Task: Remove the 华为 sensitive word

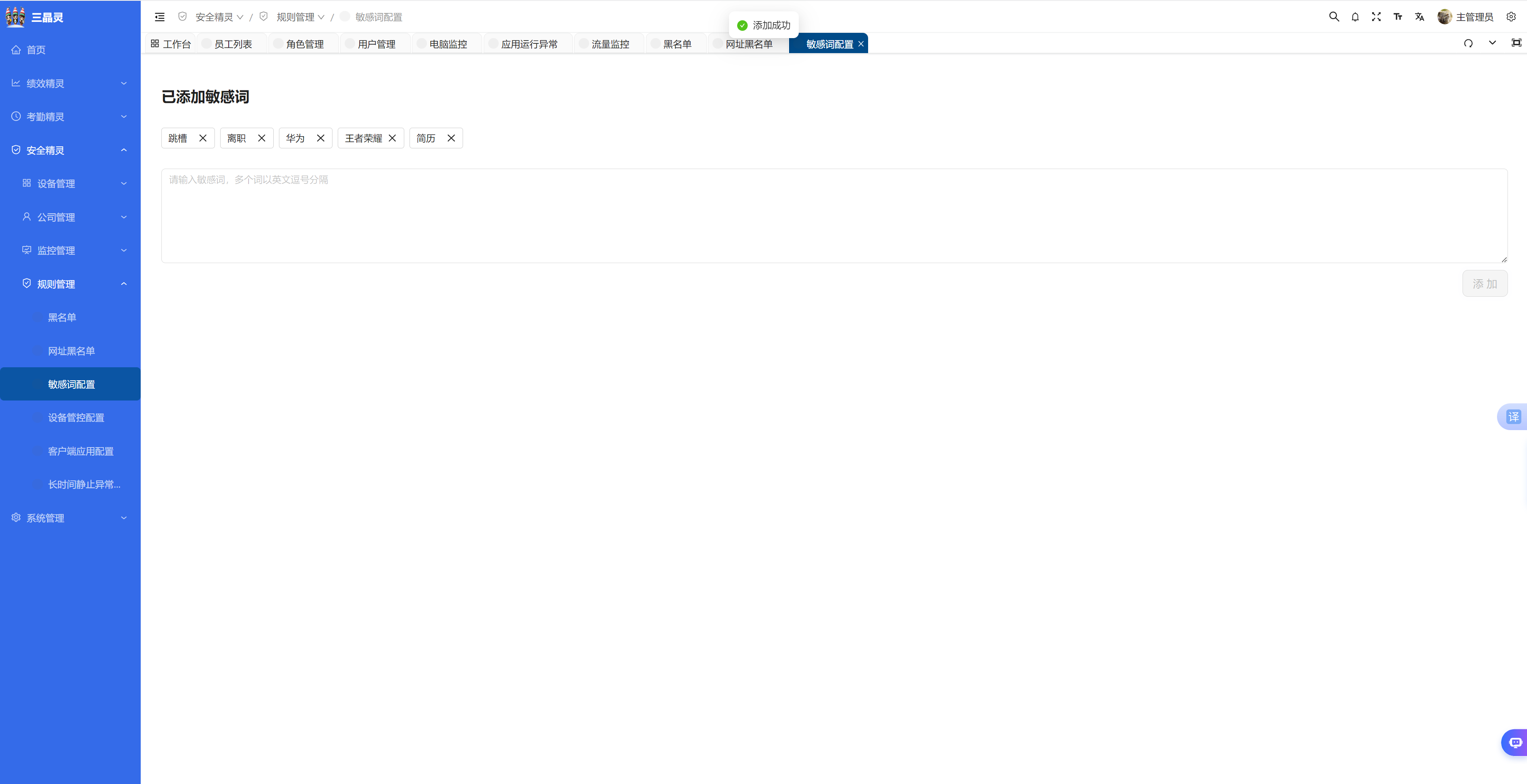Action: click(321, 138)
